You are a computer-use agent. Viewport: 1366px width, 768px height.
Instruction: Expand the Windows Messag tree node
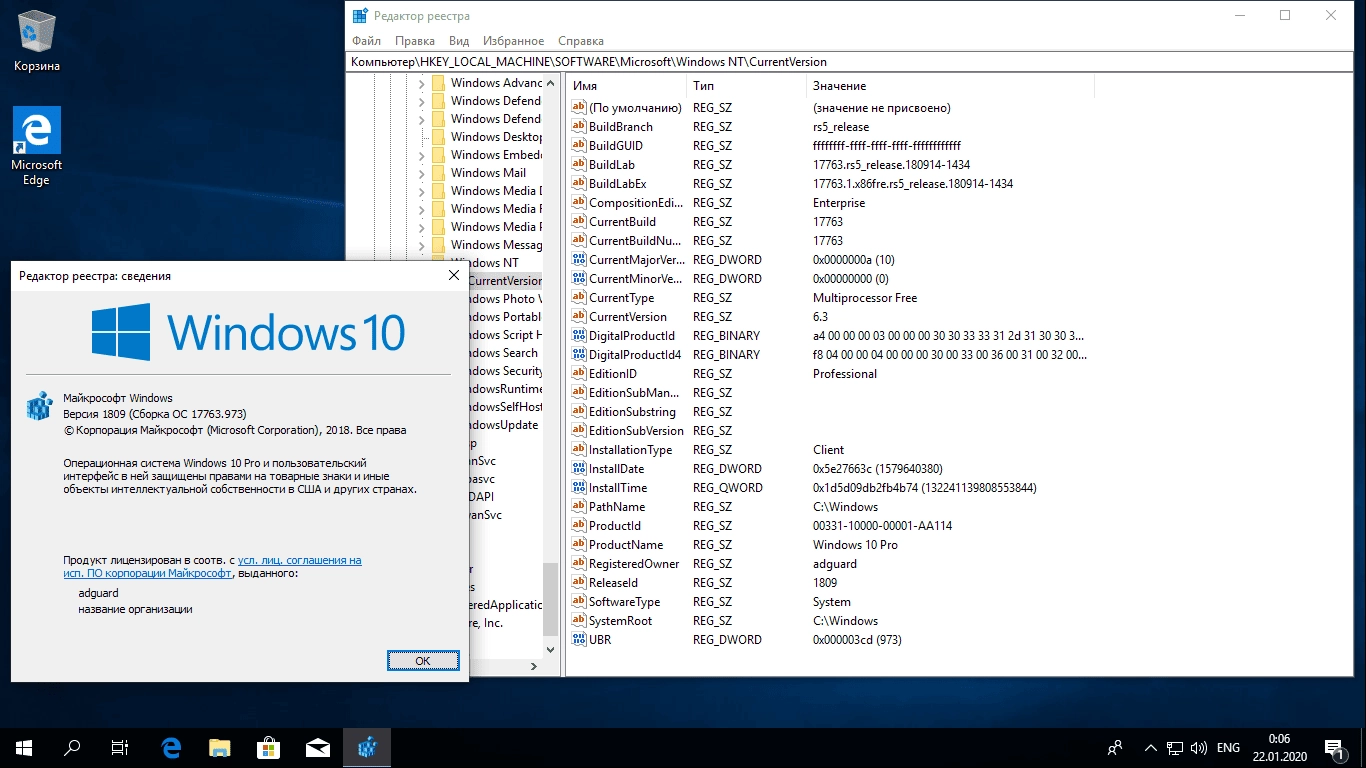[421, 246]
